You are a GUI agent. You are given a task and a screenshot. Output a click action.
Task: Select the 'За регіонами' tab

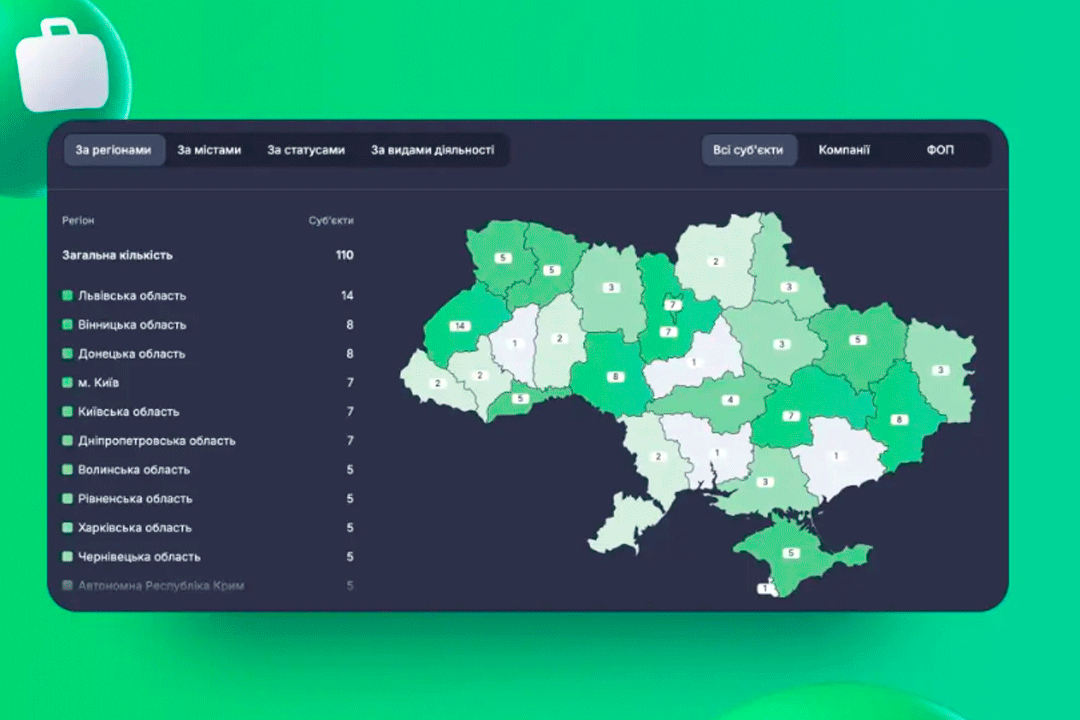[x=114, y=150]
